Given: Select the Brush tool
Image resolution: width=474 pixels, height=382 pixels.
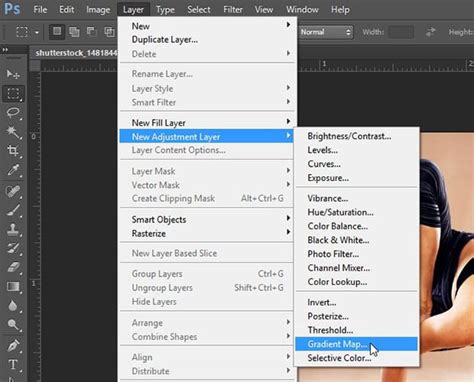Looking at the screenshot, I should 13,210.
